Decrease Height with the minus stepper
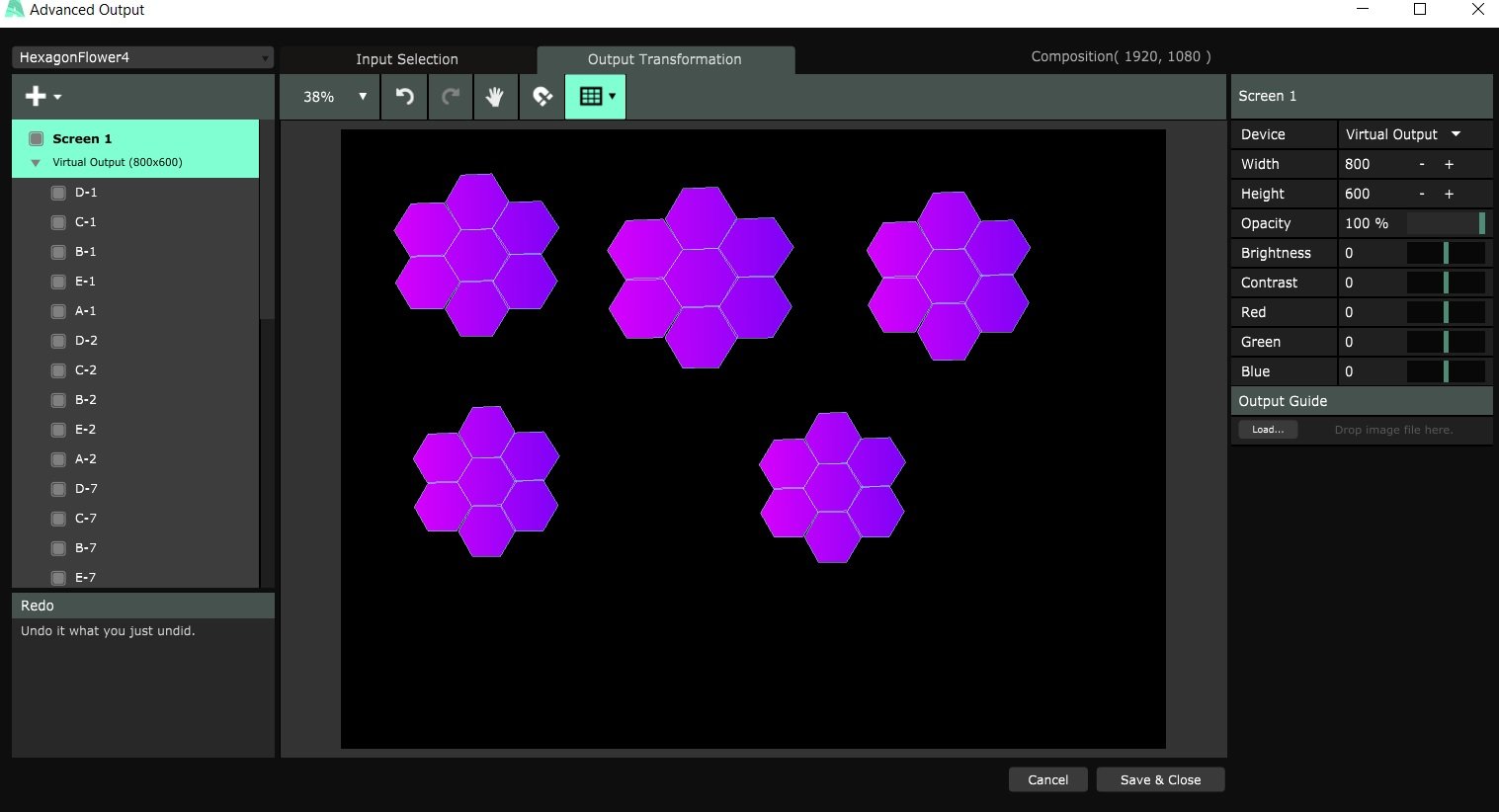 click(1422, 194)
